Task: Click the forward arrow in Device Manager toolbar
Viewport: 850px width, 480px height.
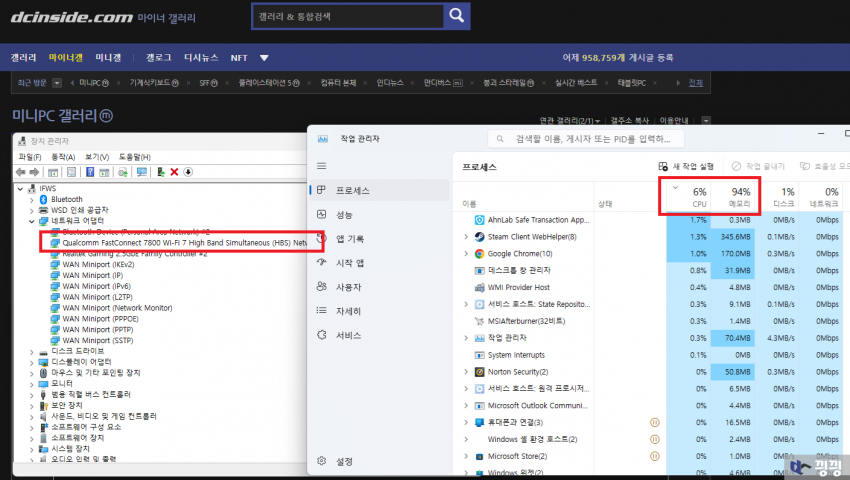Action: (x=34, y=172)
